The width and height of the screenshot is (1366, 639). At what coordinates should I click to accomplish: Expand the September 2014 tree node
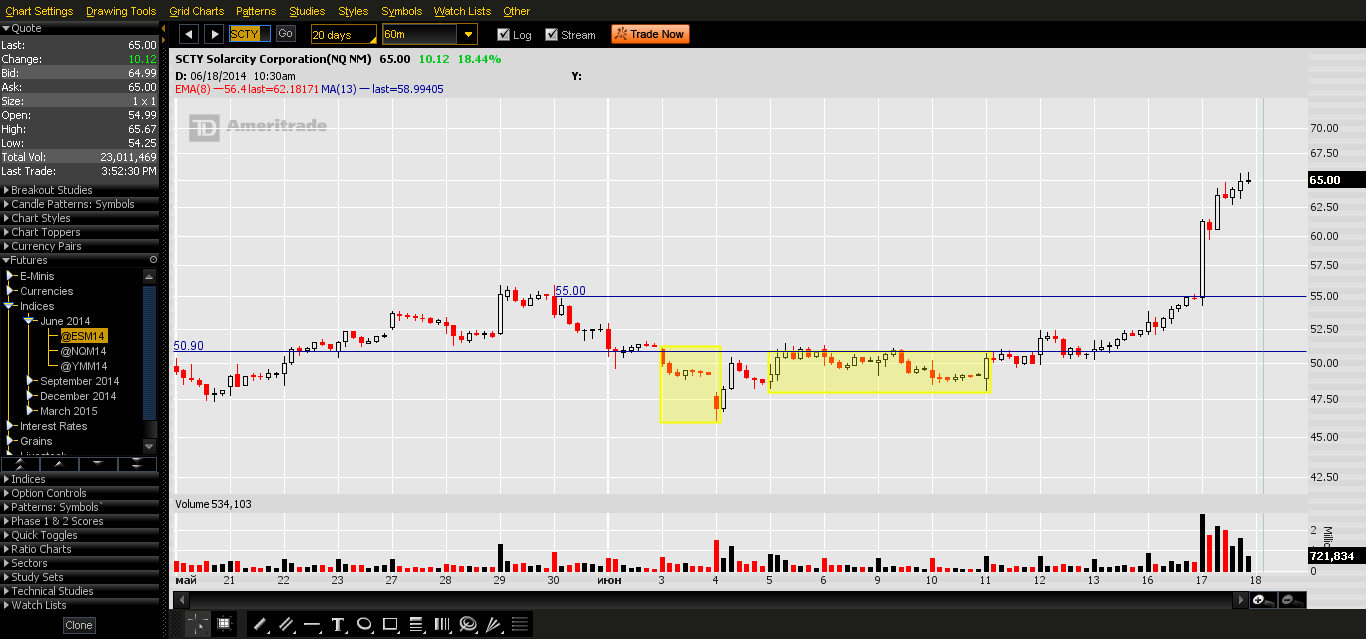tap(32, 381)
